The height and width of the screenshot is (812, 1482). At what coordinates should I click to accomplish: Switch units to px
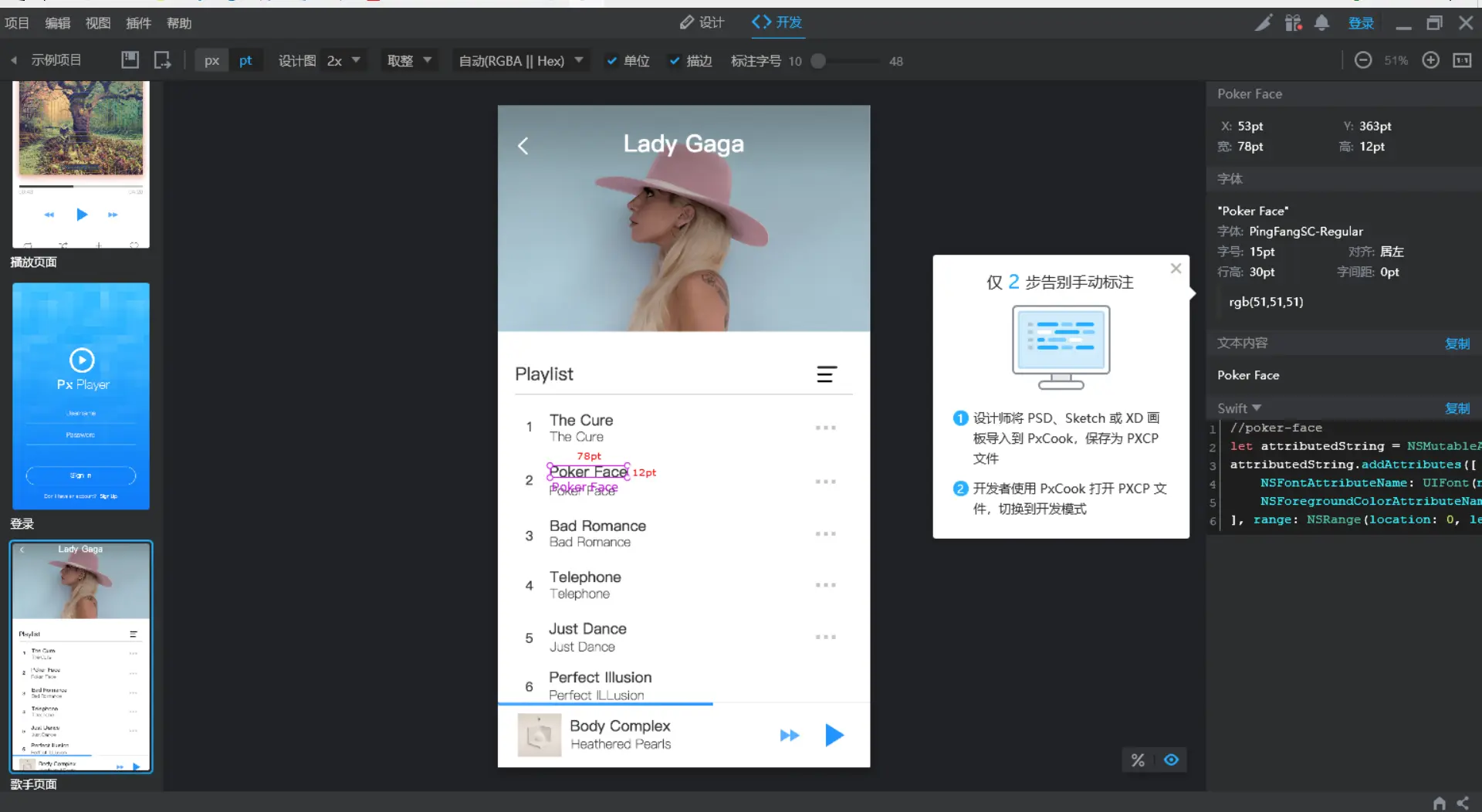click(211, 60)
